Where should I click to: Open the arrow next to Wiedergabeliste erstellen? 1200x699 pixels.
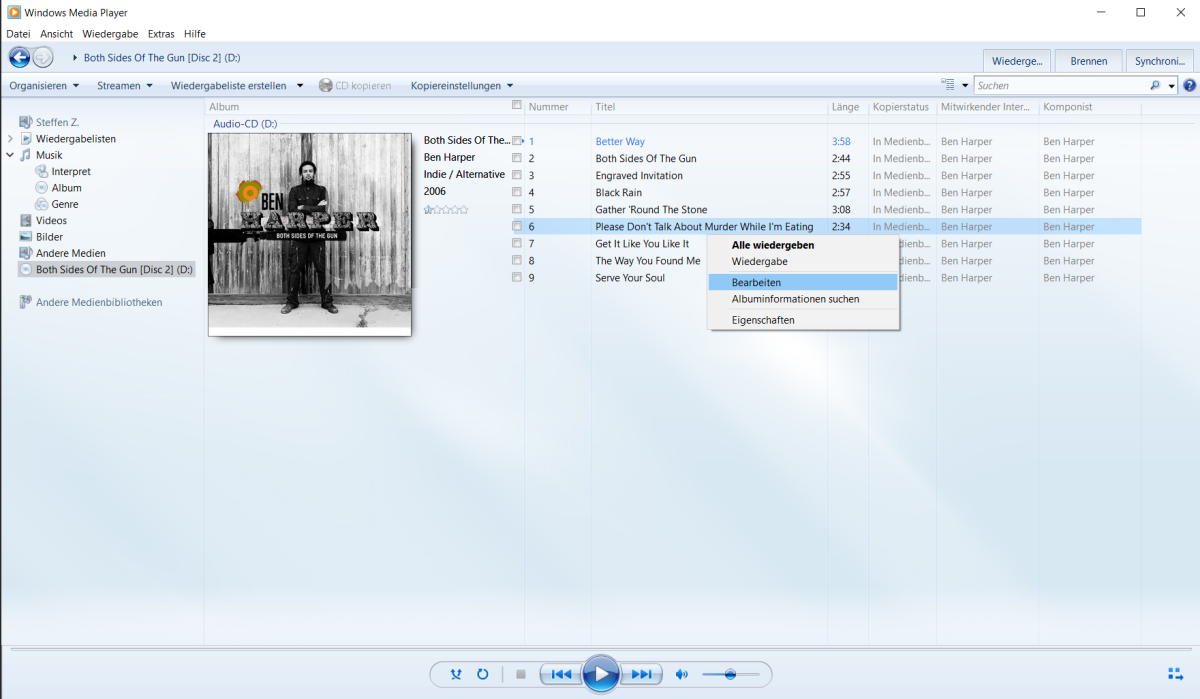point(300,86)
